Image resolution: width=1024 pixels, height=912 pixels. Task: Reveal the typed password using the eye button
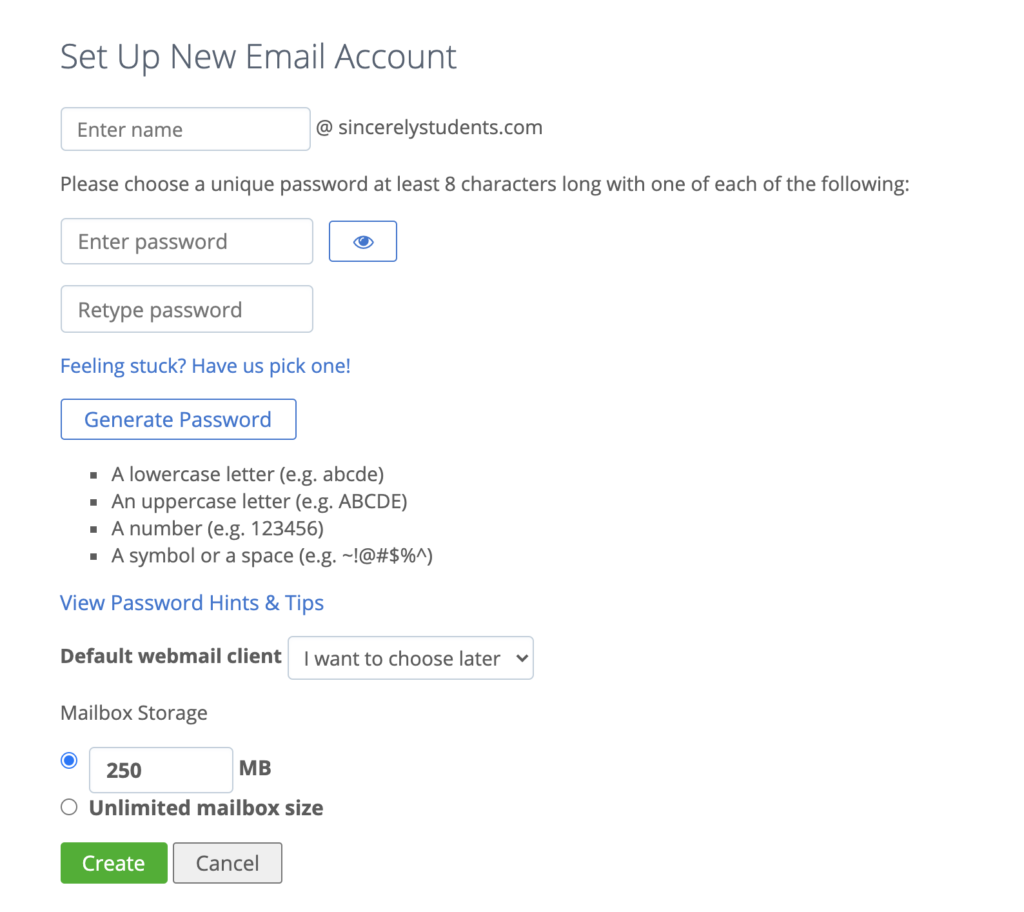click(362, 241)
